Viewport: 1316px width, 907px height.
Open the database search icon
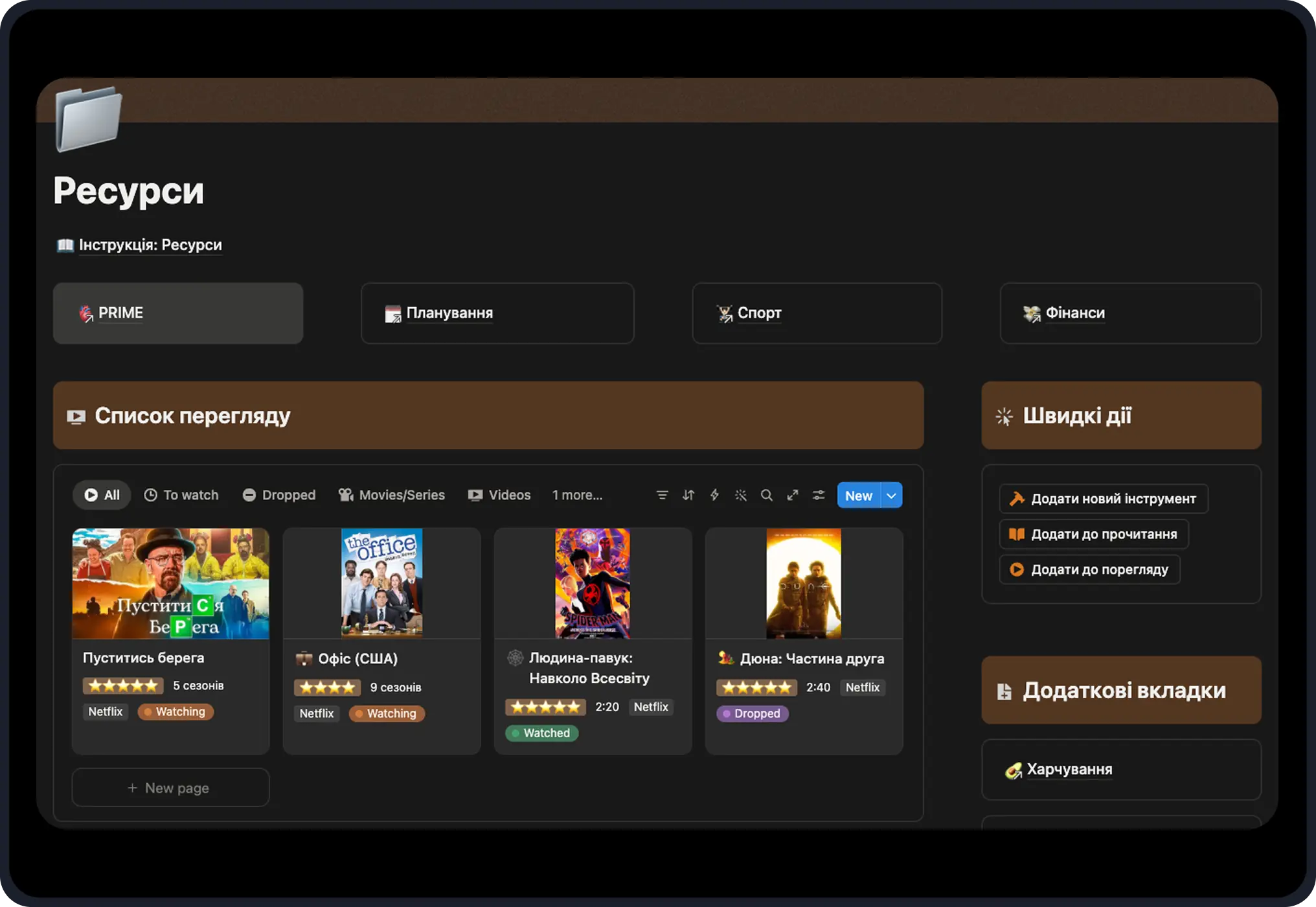[767, 495]
